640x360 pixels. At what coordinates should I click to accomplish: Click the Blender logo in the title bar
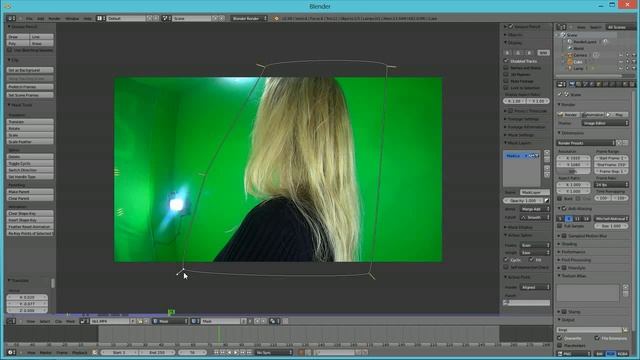7,6
